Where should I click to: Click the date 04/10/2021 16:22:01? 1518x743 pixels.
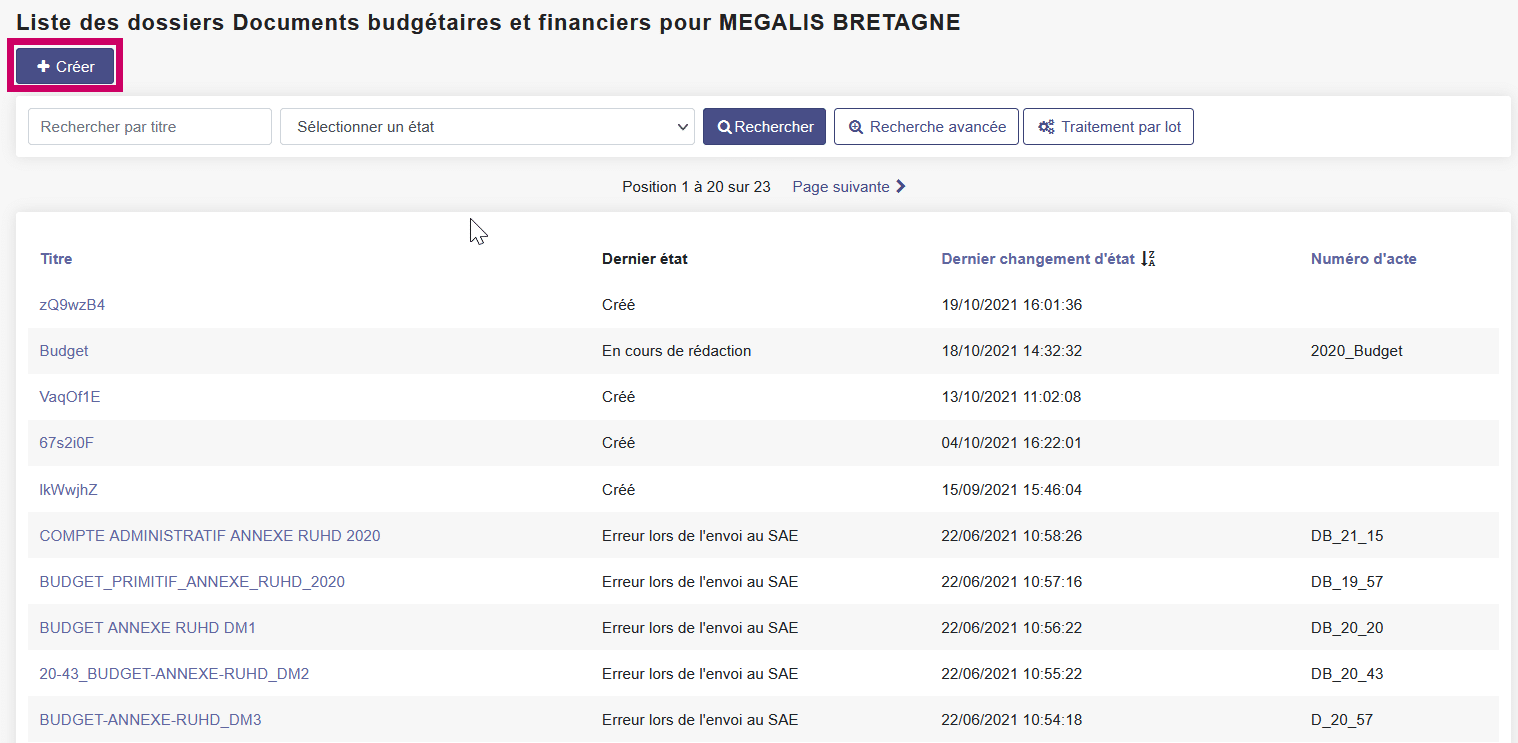point(1012,443)
